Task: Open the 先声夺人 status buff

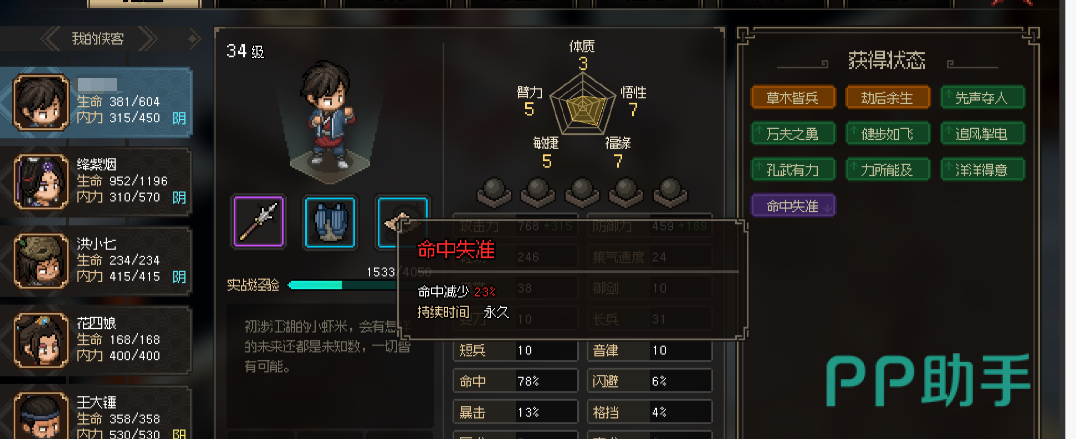Action: pos(983,97)
